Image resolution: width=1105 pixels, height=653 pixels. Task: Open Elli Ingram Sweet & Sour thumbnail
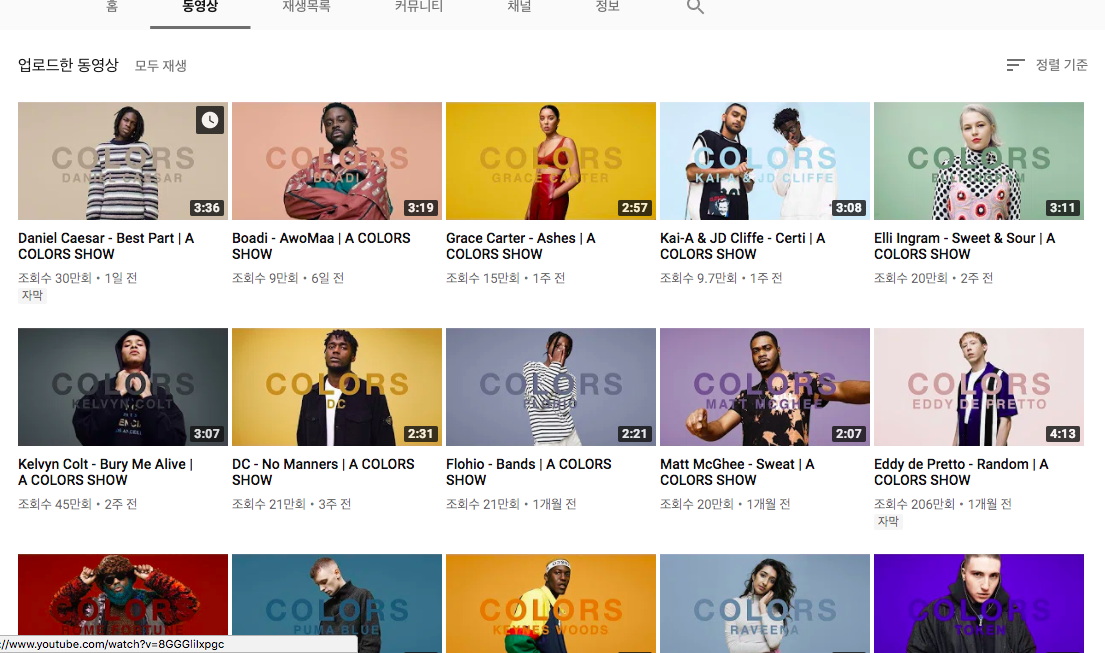[x=979, y=161]
